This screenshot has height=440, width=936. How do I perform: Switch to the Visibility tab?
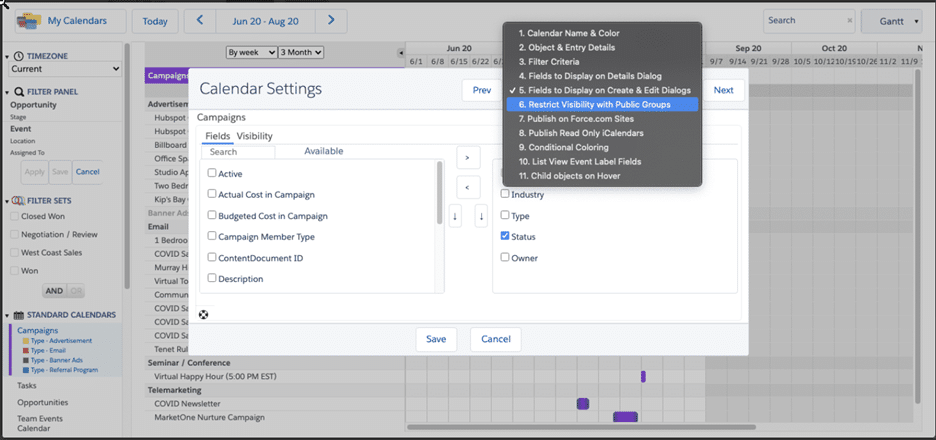(x=254, y=136)
